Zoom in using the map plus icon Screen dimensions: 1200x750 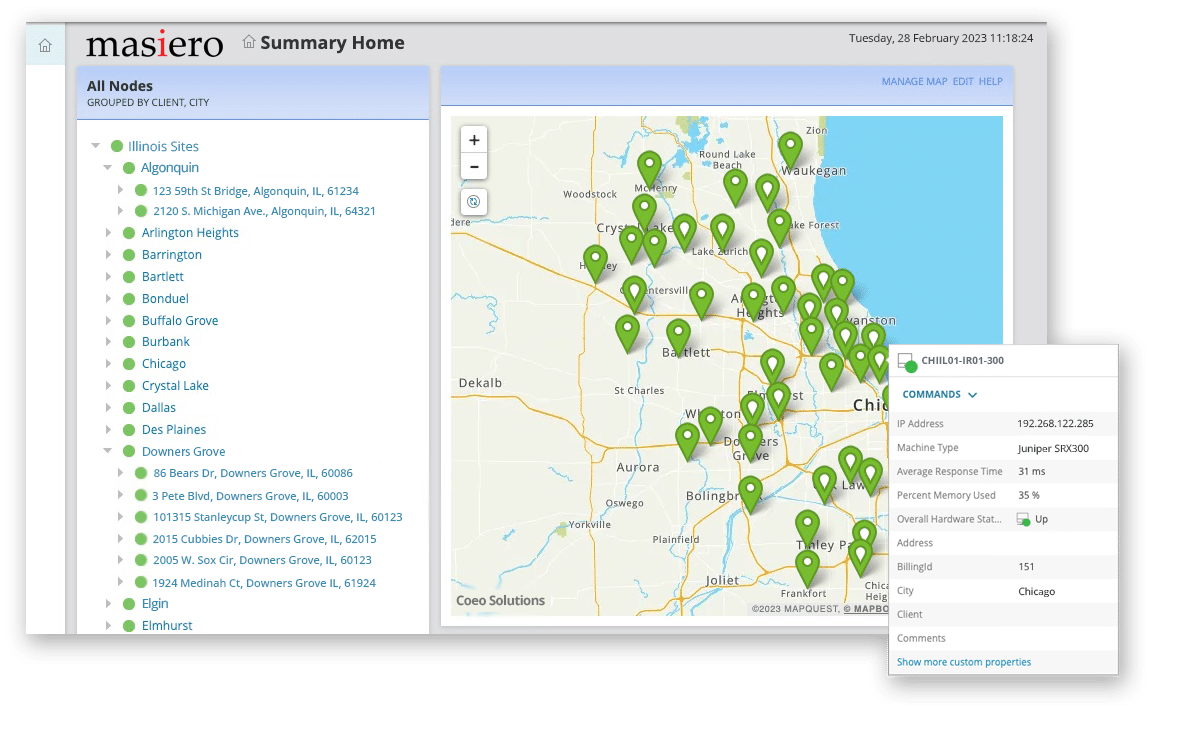tap(473, 139)
